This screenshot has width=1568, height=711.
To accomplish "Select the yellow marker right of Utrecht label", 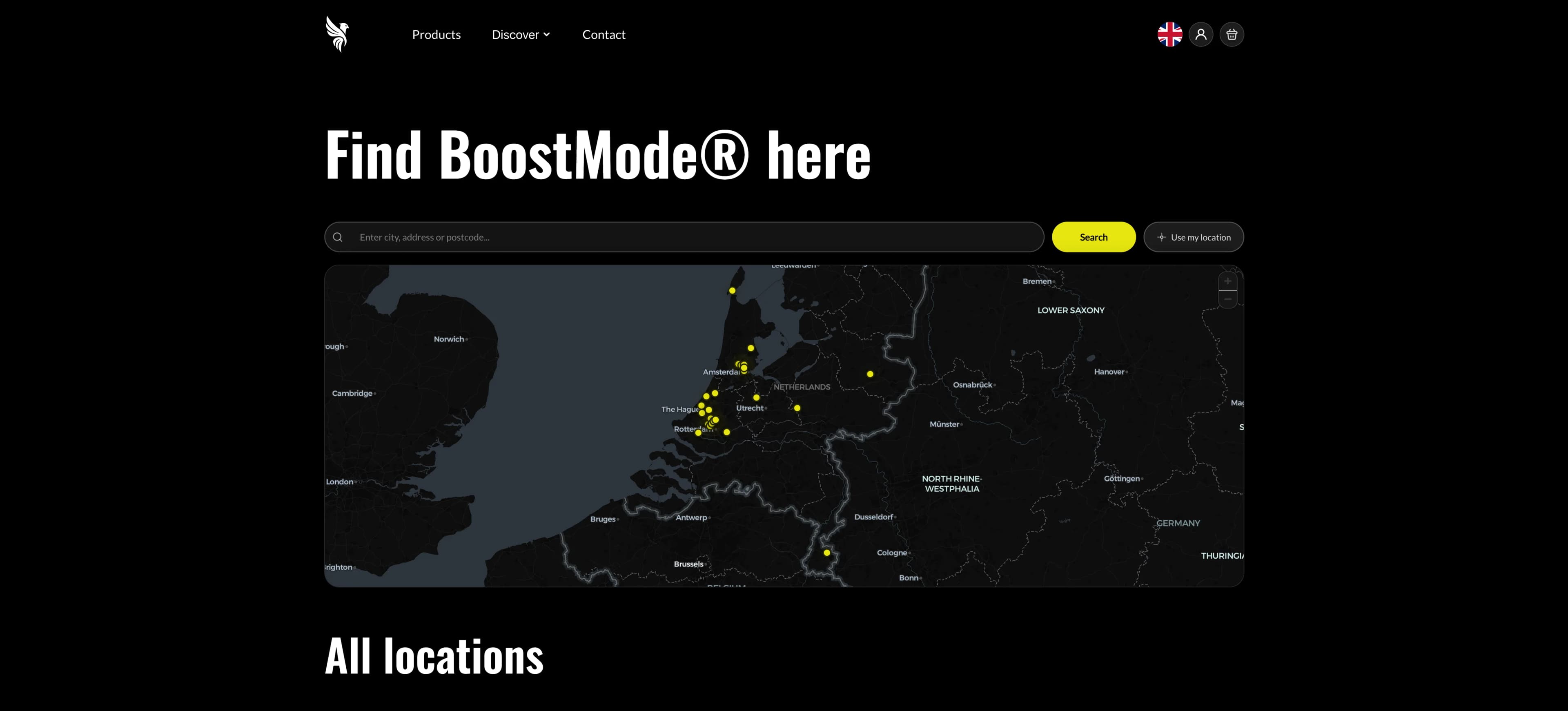I will click(797, 408).
